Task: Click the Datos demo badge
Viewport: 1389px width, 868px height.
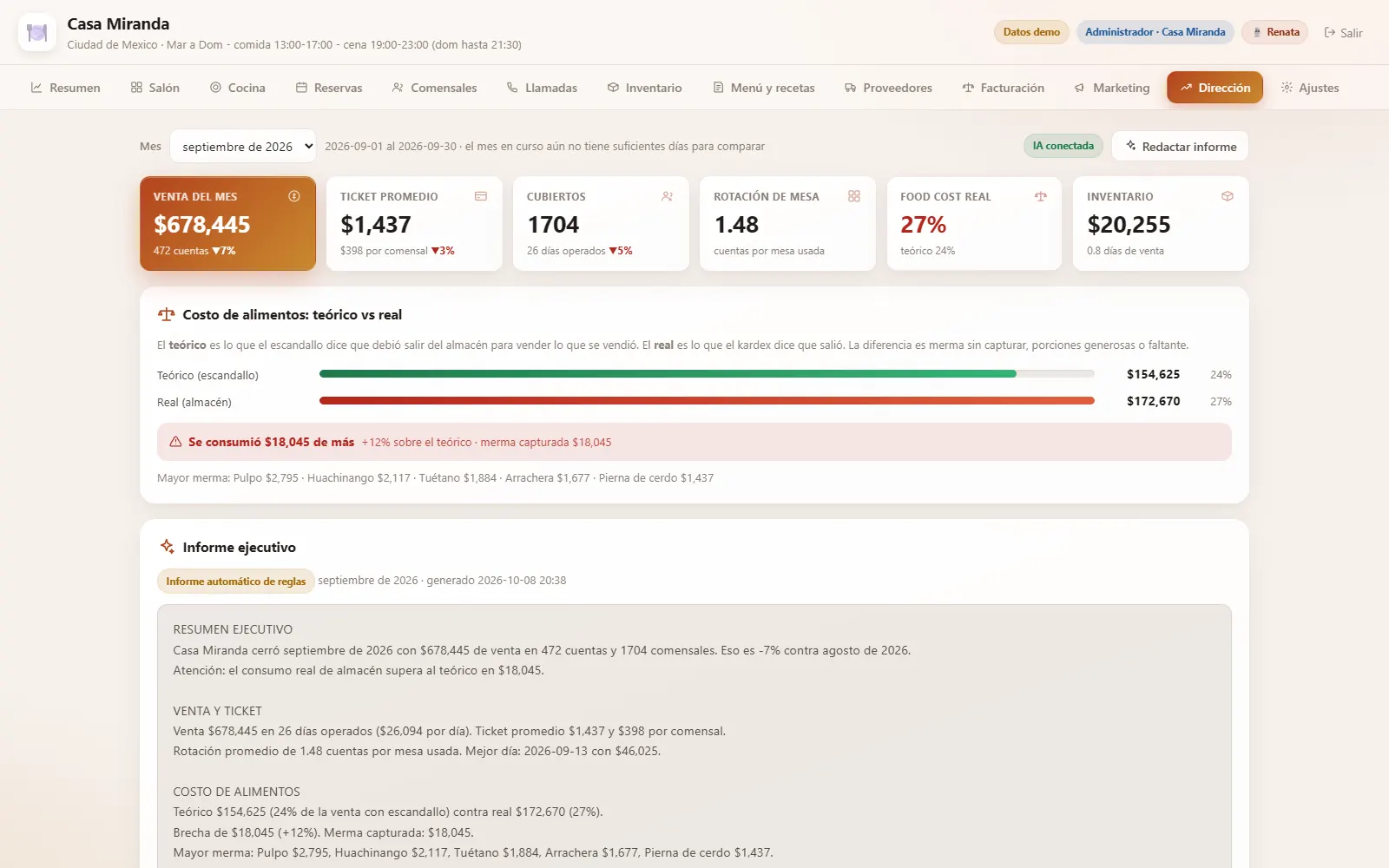Action: [1031, 32]
